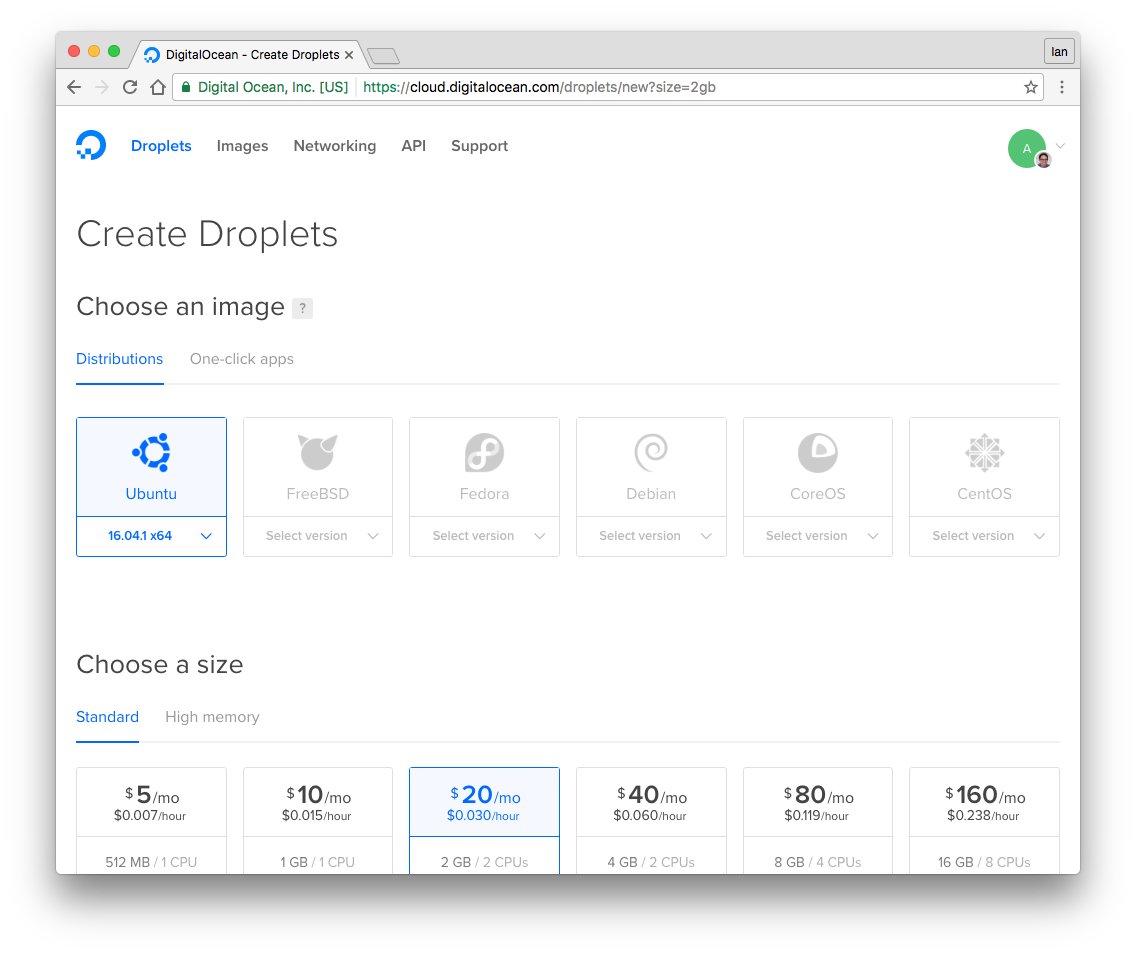Open Debian Select version dropdown
The width and height of the screenshot is (1136, 954).
tap(651, 536)
